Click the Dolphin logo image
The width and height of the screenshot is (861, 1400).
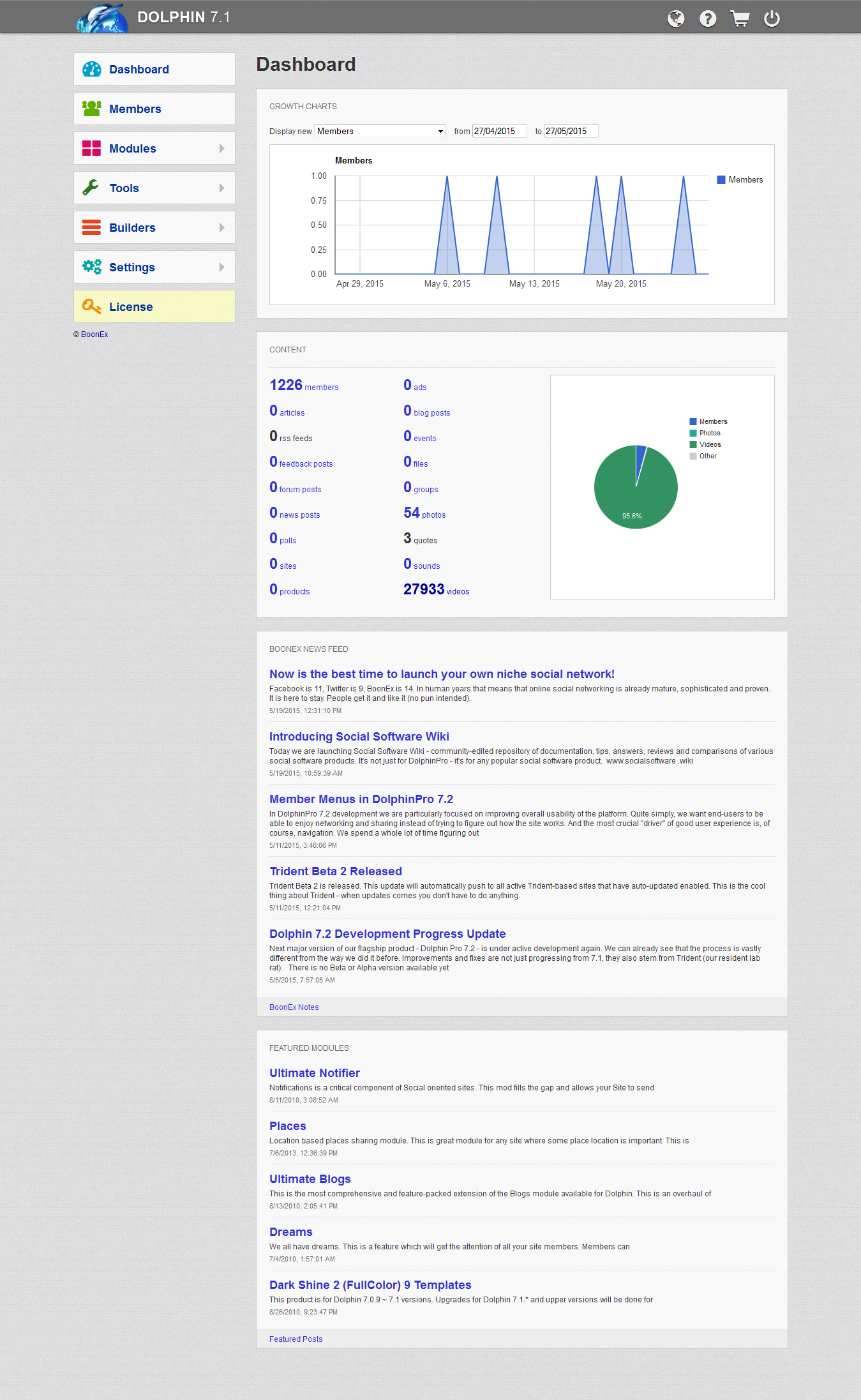(x=101, y=18)
